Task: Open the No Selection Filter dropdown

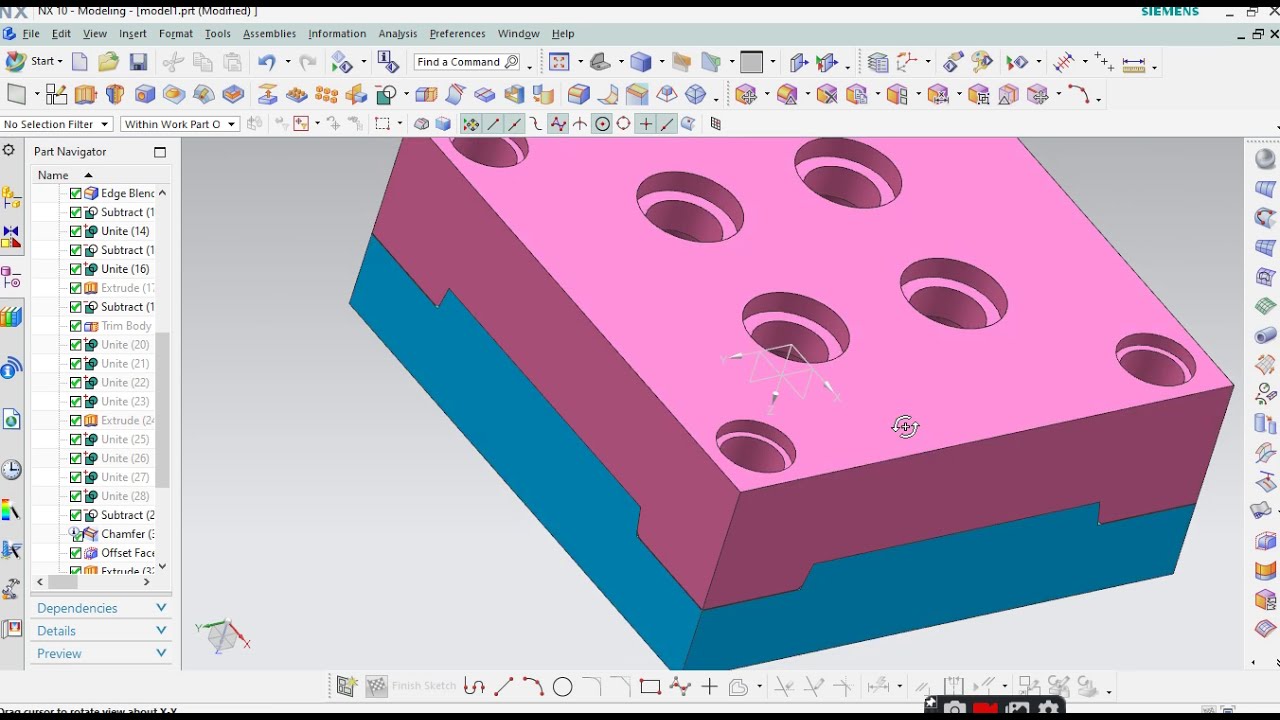Action: click(57, 124)
